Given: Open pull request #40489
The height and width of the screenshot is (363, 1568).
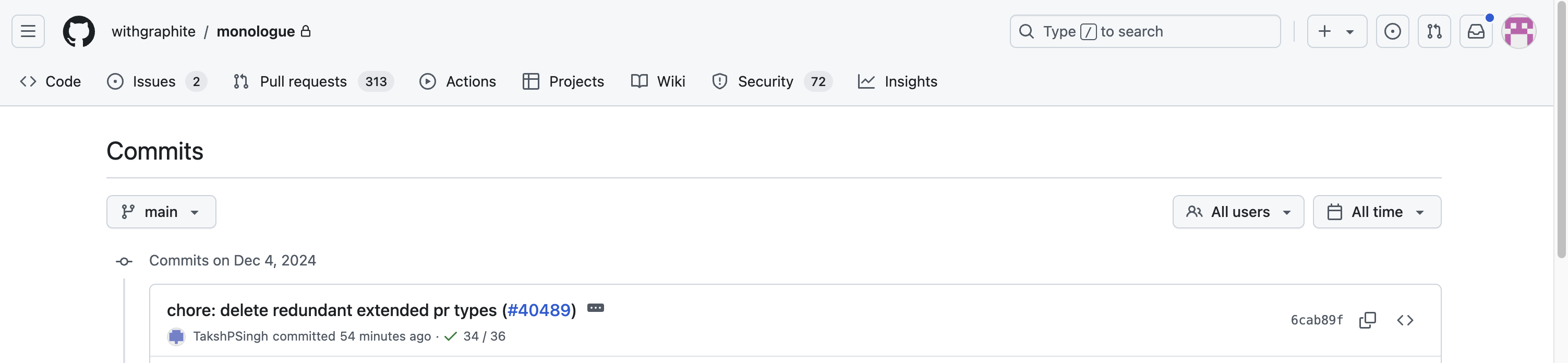Looking at the screenshot, I should point(539,310).
